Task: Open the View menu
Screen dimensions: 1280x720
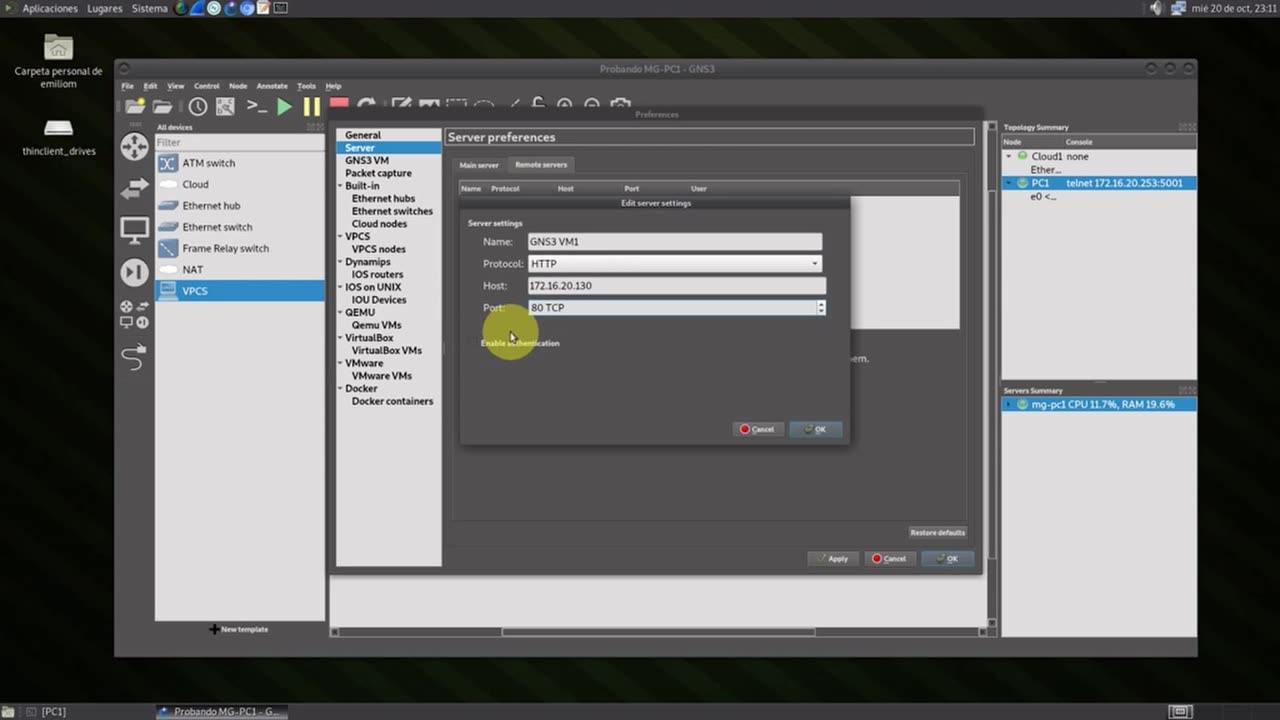Action: click(x=176, y=86)
